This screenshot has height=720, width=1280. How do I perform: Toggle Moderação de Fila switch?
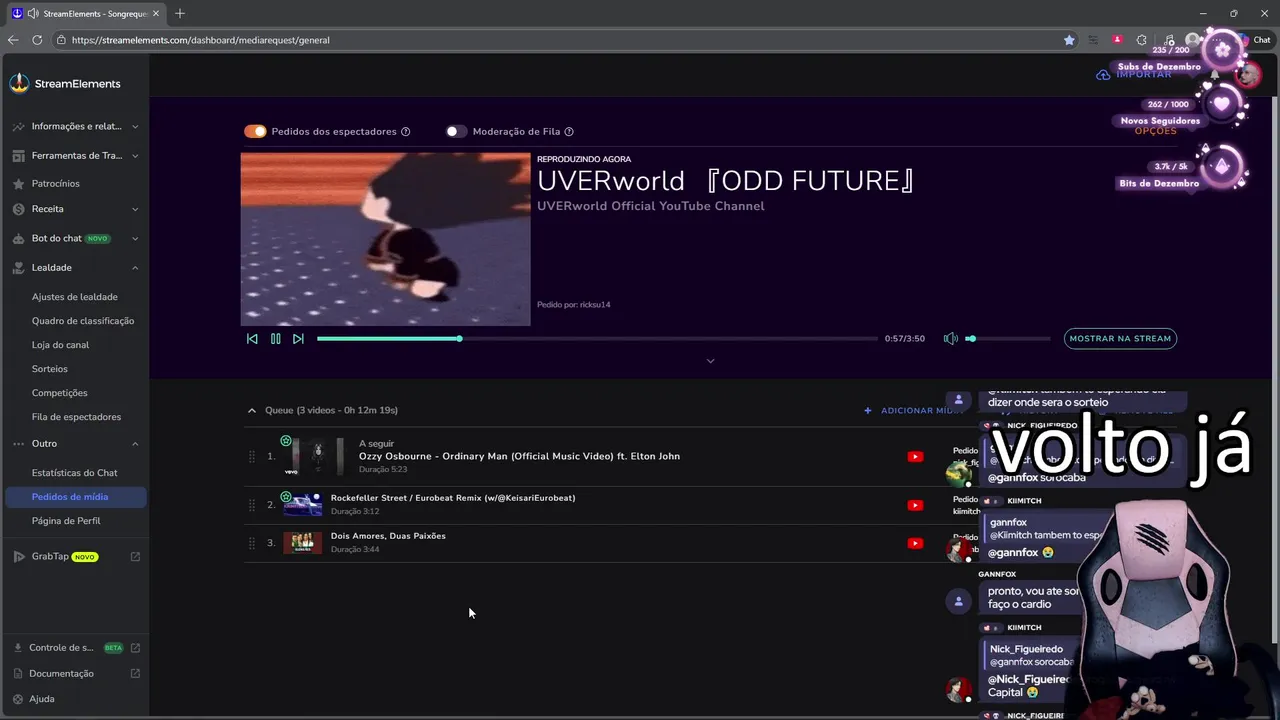pyautogui.click(x=456, y=132)
